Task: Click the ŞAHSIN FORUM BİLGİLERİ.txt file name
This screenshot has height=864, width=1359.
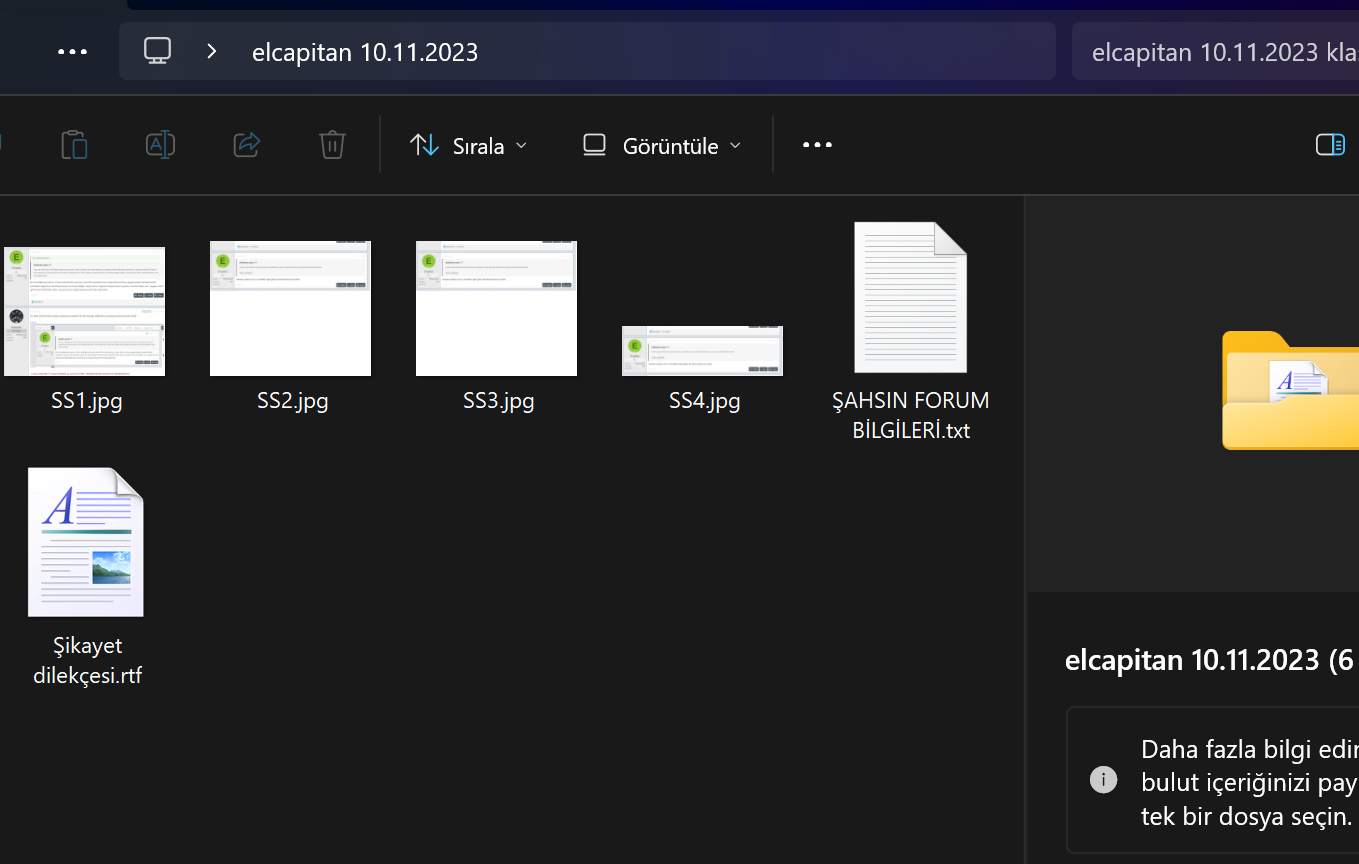Action: tap(911, 416)
